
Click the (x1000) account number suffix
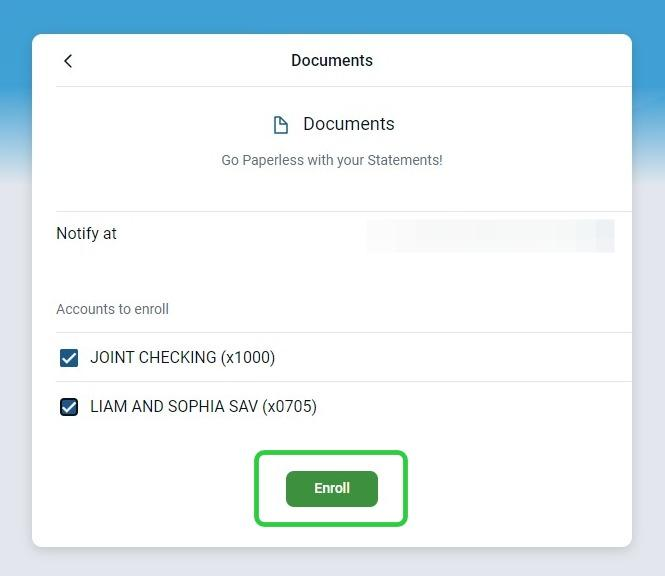(x=248, y=358)
